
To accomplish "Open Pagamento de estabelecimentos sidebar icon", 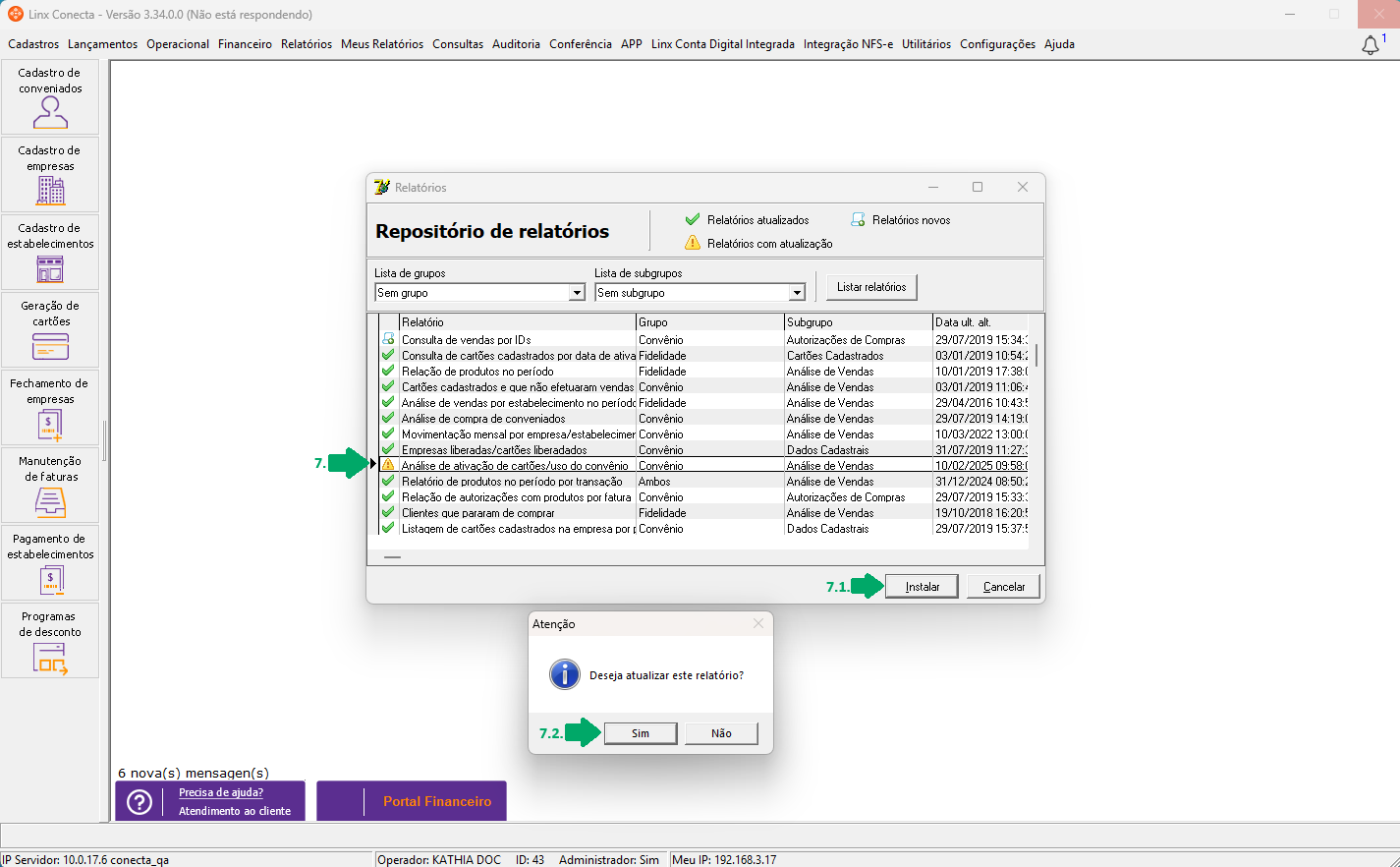I will pos(50,580).
